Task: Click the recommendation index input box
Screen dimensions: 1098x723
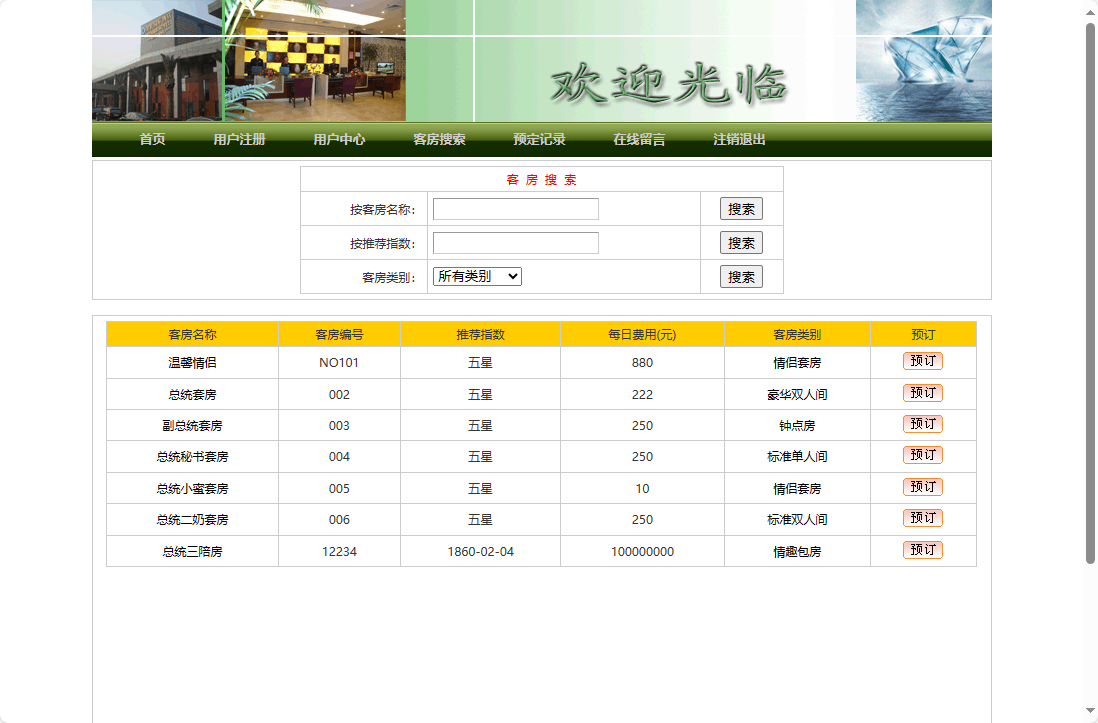Action: [x=514, y=242]
